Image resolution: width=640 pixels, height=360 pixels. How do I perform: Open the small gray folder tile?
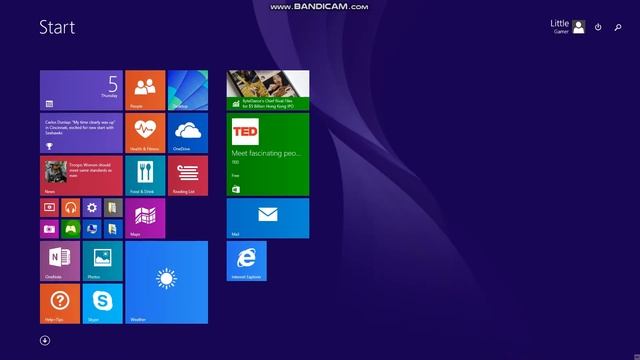coord(113,208)
